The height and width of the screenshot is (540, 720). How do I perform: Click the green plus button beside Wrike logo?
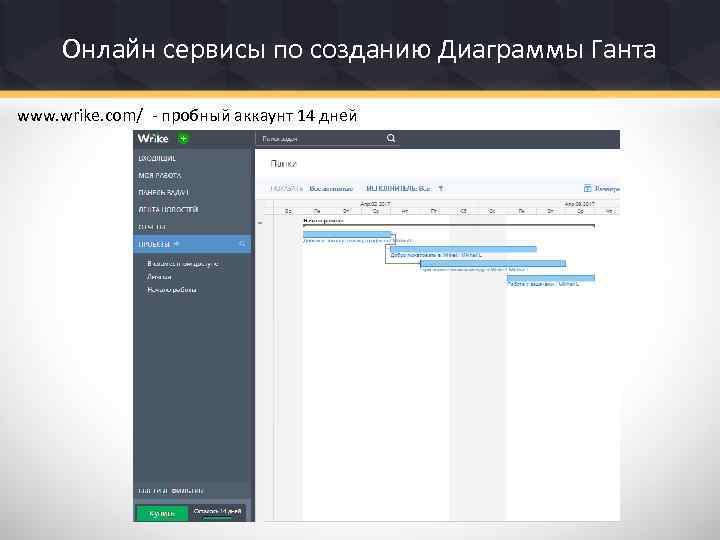183,139
